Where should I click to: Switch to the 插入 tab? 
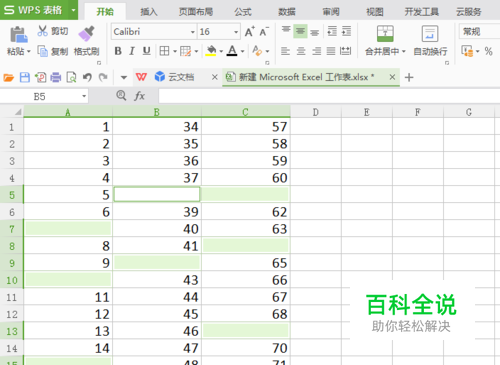coord(149,12)
